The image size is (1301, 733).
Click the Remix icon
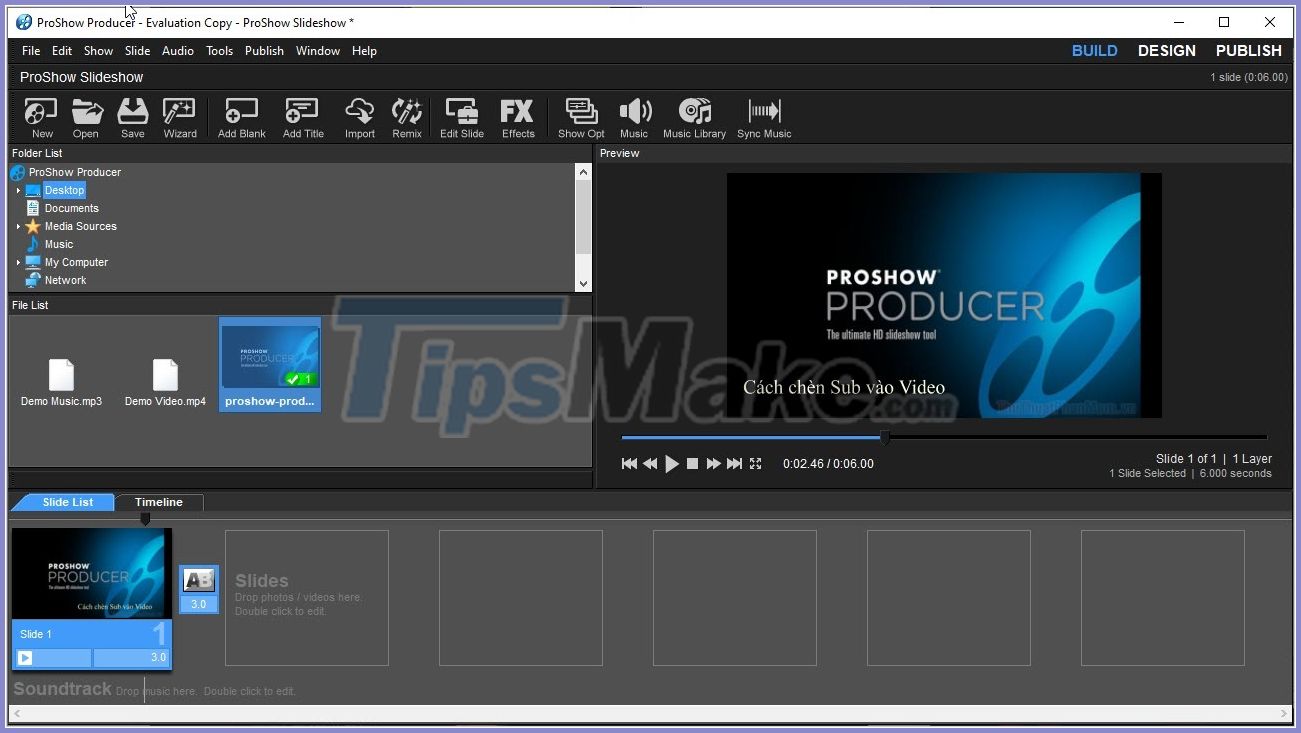pyautogui.click(x=406, y=117)
